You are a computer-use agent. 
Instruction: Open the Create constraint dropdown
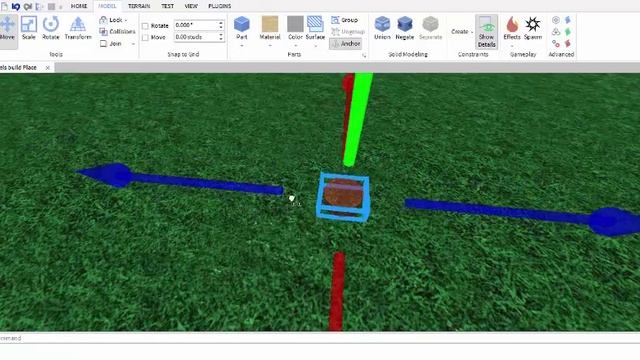(x=462, y=31)
